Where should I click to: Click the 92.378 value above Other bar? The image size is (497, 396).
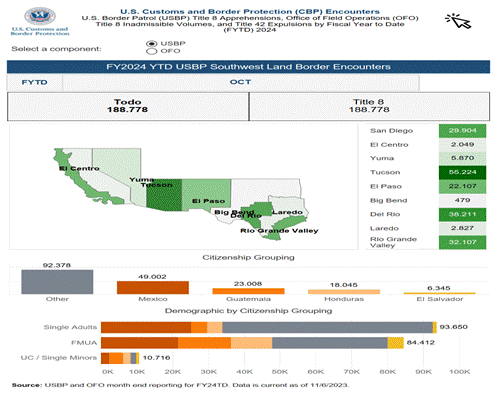[57, 265]
